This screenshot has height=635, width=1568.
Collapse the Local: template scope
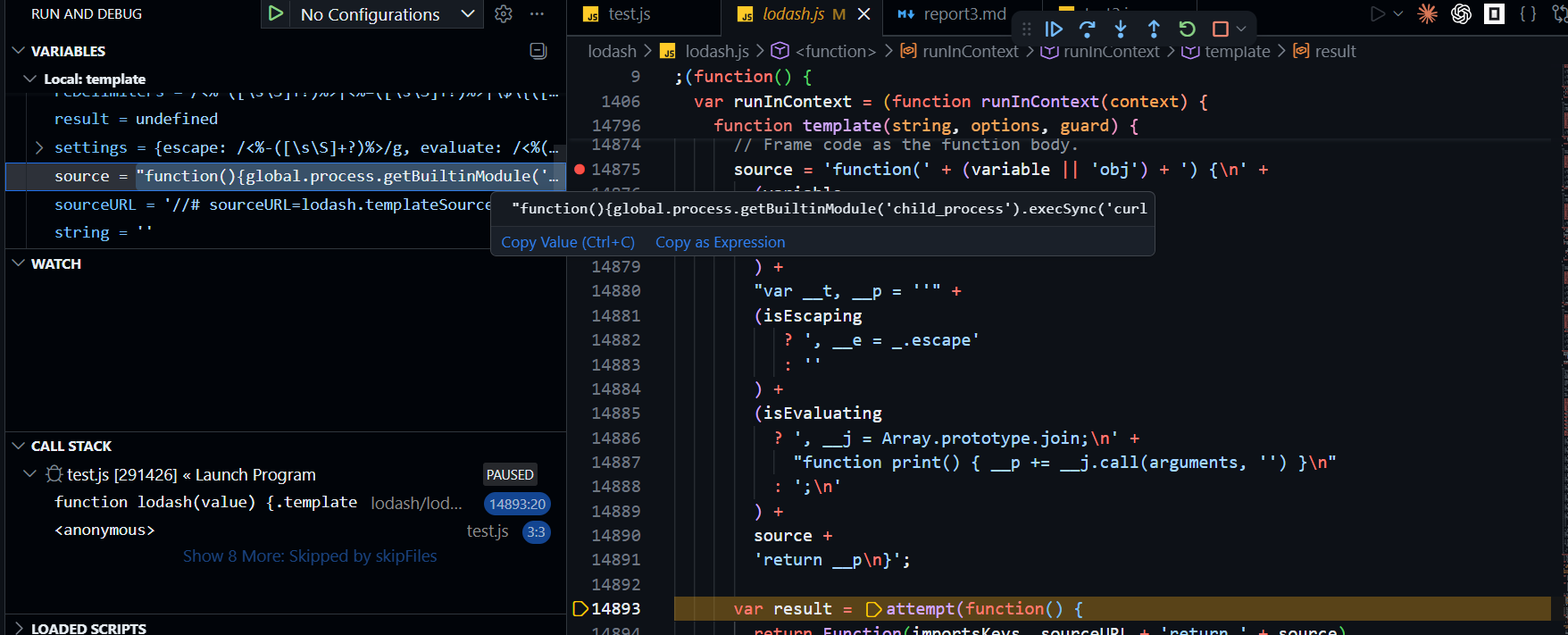pyautogui.click(x=30, y=79)
